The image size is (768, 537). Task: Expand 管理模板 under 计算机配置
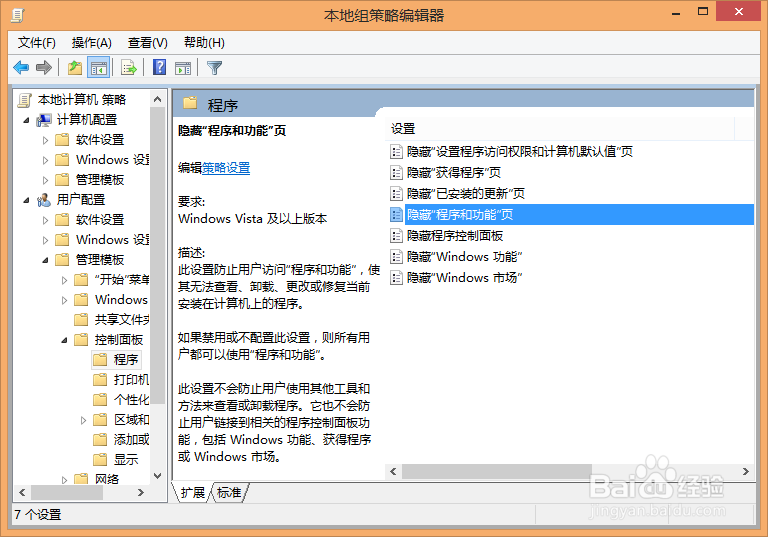click(x=45, y=180)
